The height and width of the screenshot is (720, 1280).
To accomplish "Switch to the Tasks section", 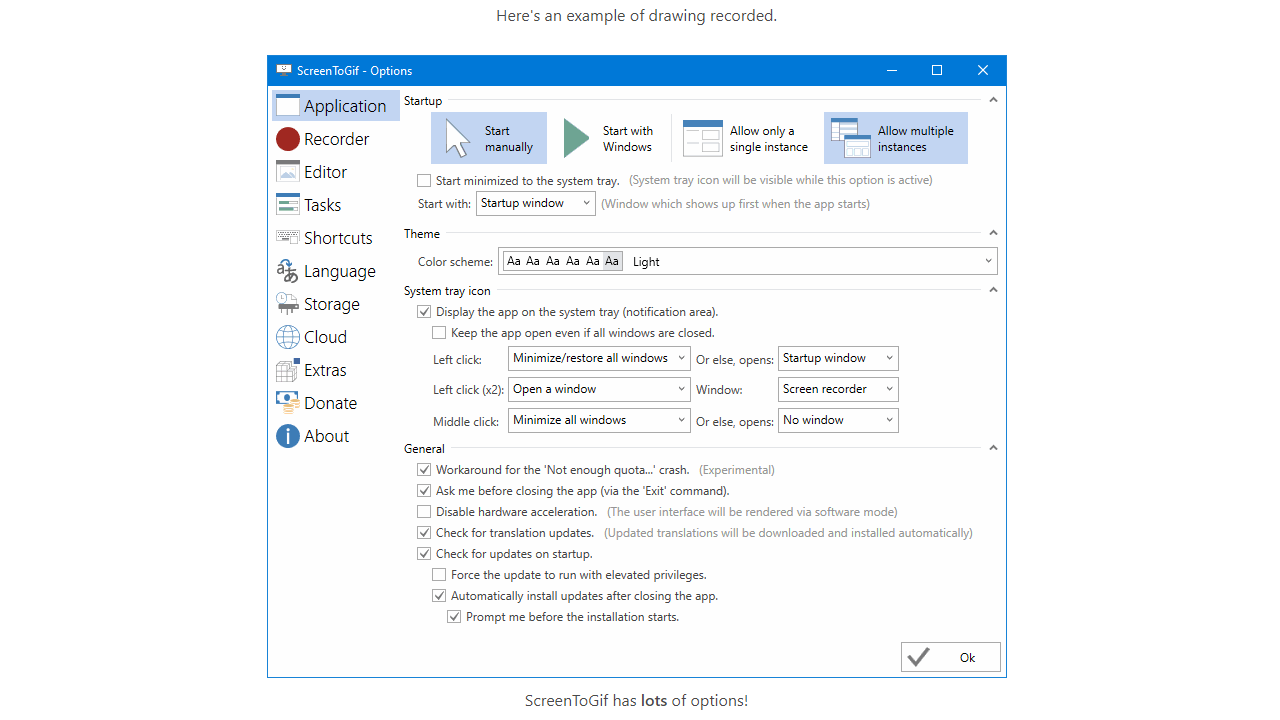I will pos(322,205).
